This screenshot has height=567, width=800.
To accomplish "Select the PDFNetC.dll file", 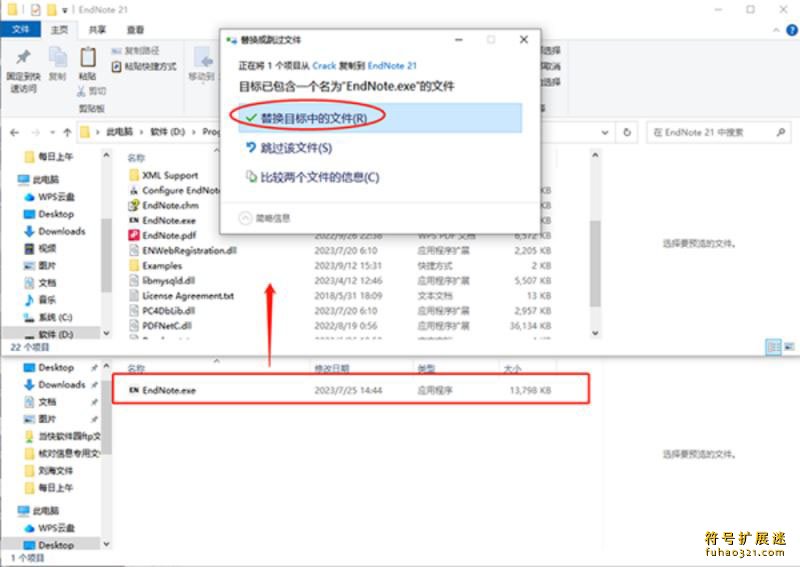I will pos(161,326).
